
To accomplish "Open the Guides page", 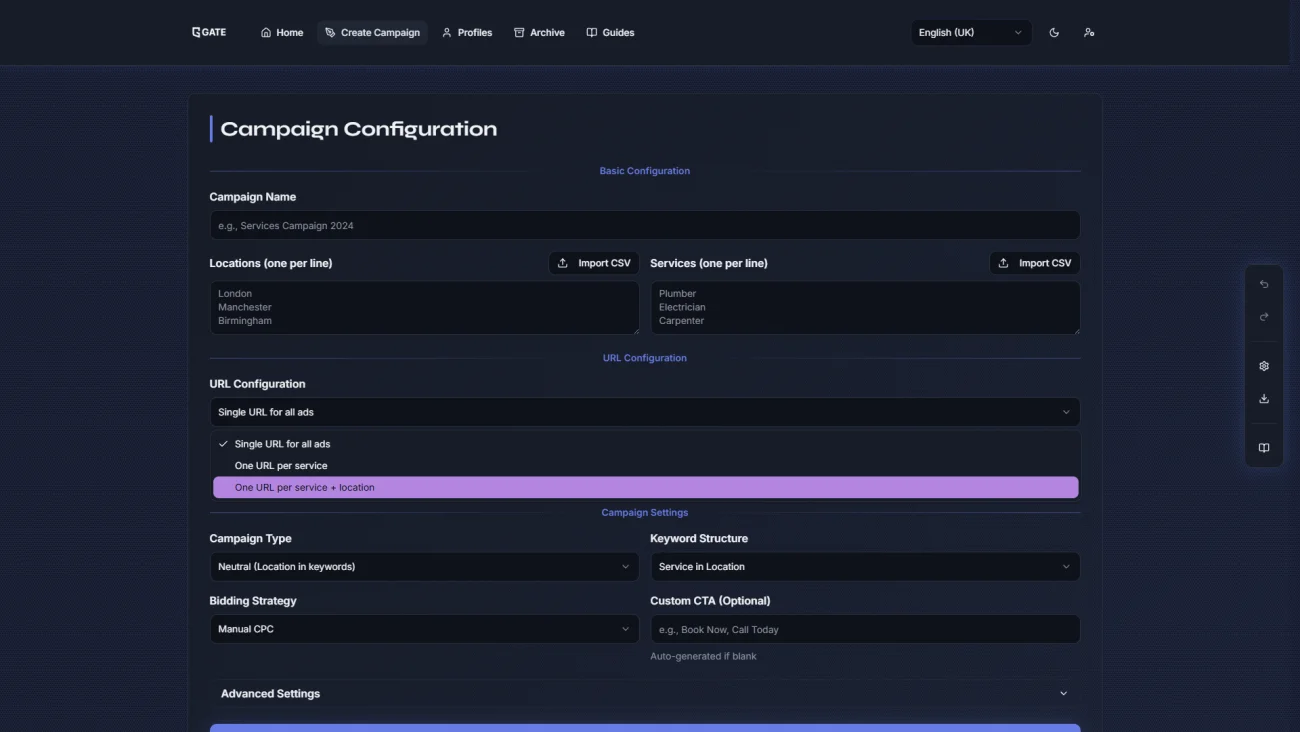I will click(610, 33).
